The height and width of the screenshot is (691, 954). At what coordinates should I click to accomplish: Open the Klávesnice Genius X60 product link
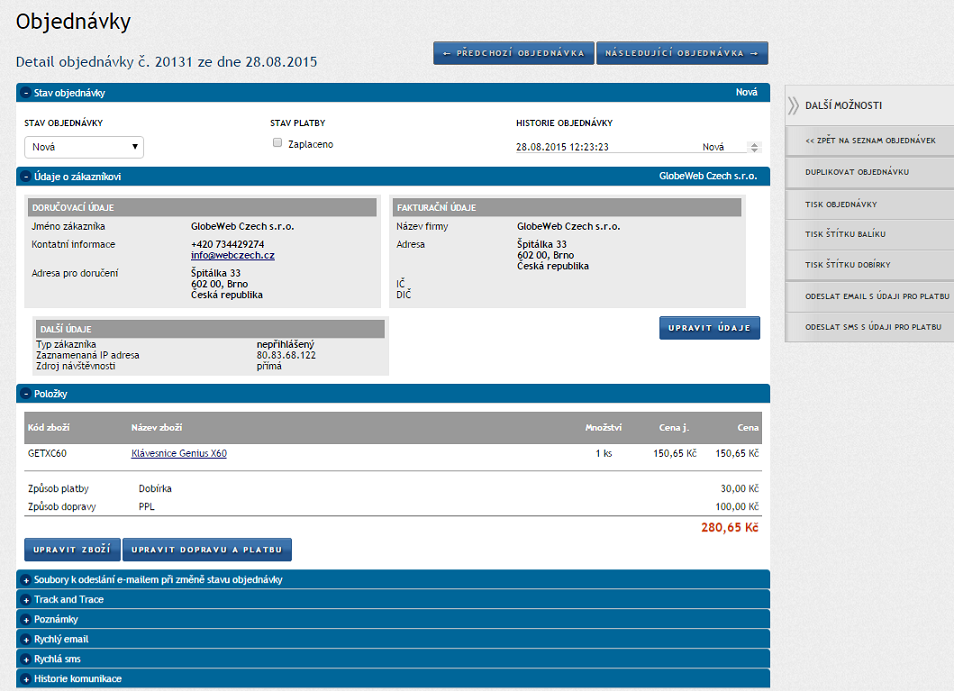179,454
